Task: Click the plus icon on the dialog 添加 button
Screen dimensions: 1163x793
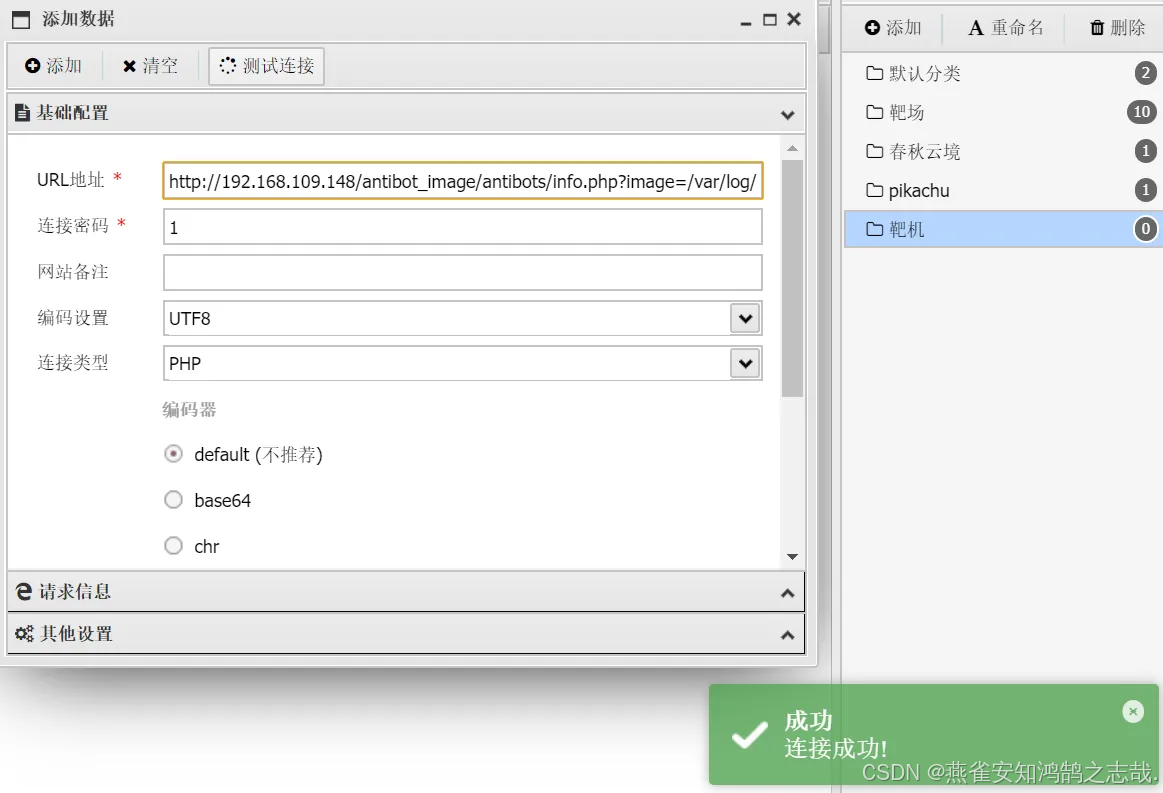Action: pos(33,66)
